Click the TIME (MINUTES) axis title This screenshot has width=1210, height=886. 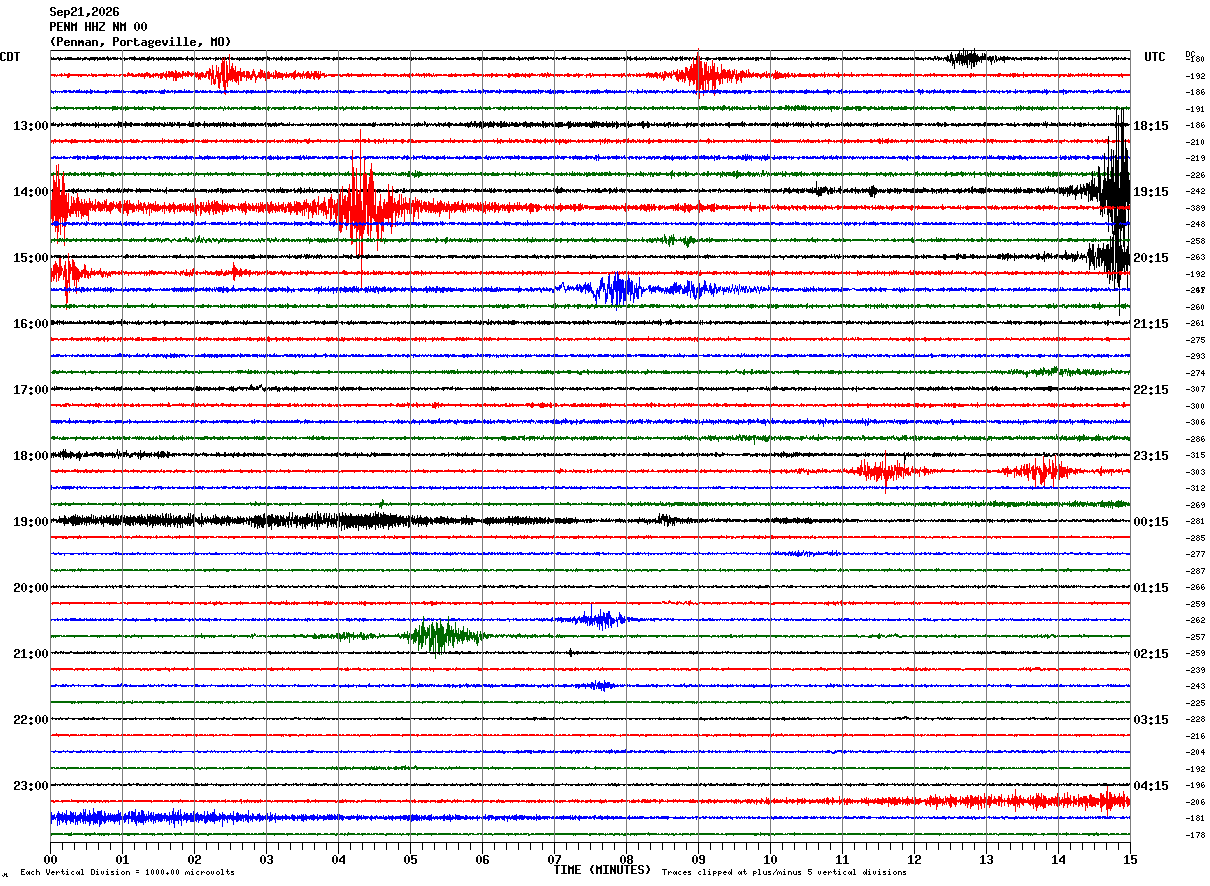[x=602, y=870]
